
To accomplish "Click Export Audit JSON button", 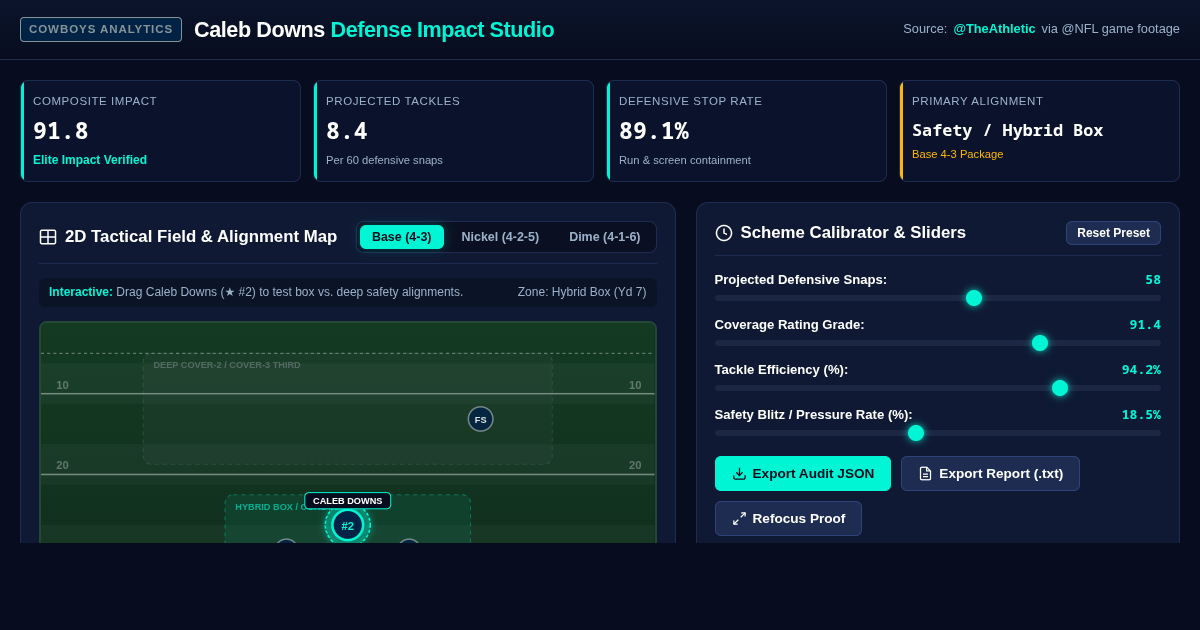I will click(803, 474).
